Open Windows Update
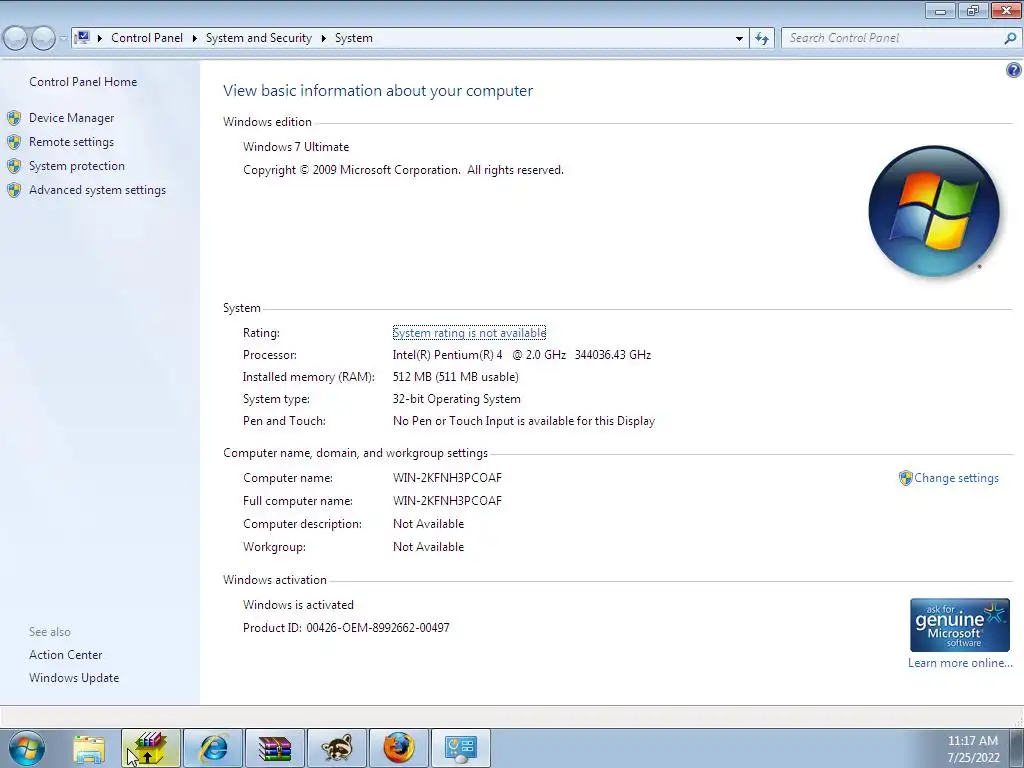The width and height of the screenshot is (1024, 768). [74, 678]
